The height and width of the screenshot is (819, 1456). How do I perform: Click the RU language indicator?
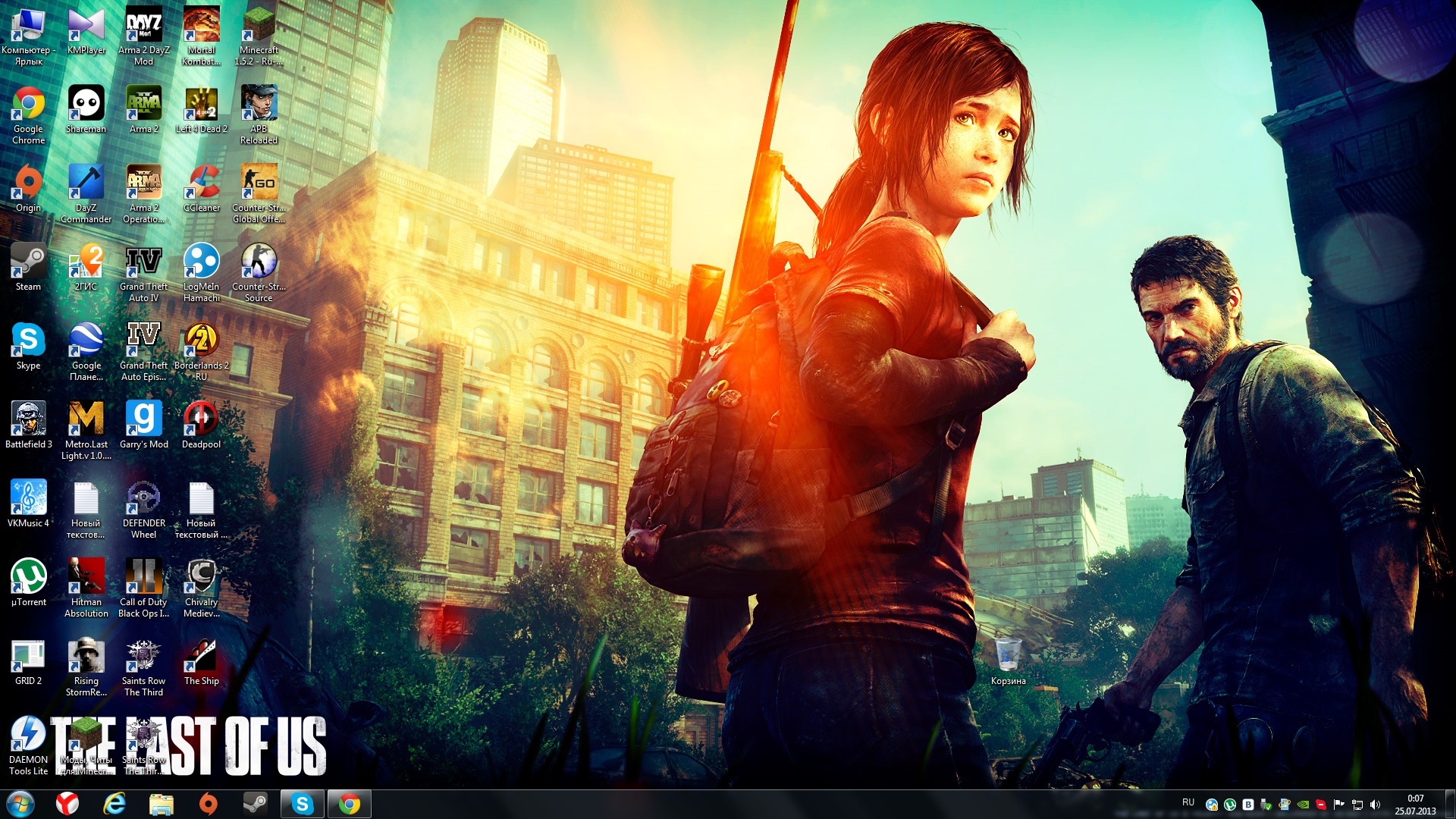pyautogui.click(x=1188, y=802)
